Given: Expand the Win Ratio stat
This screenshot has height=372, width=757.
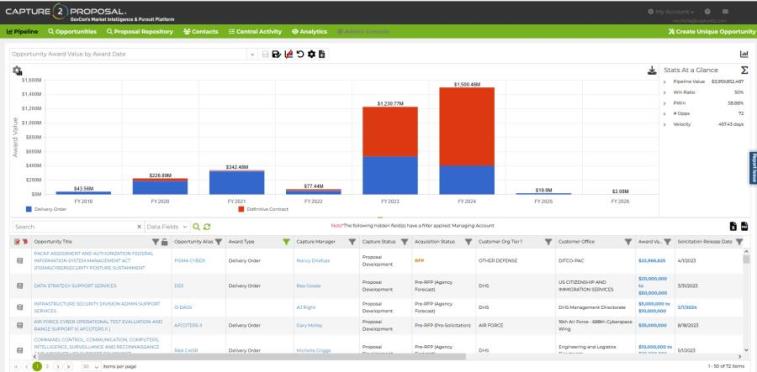Looking at the screenshot, I should [x=665, y=92].
